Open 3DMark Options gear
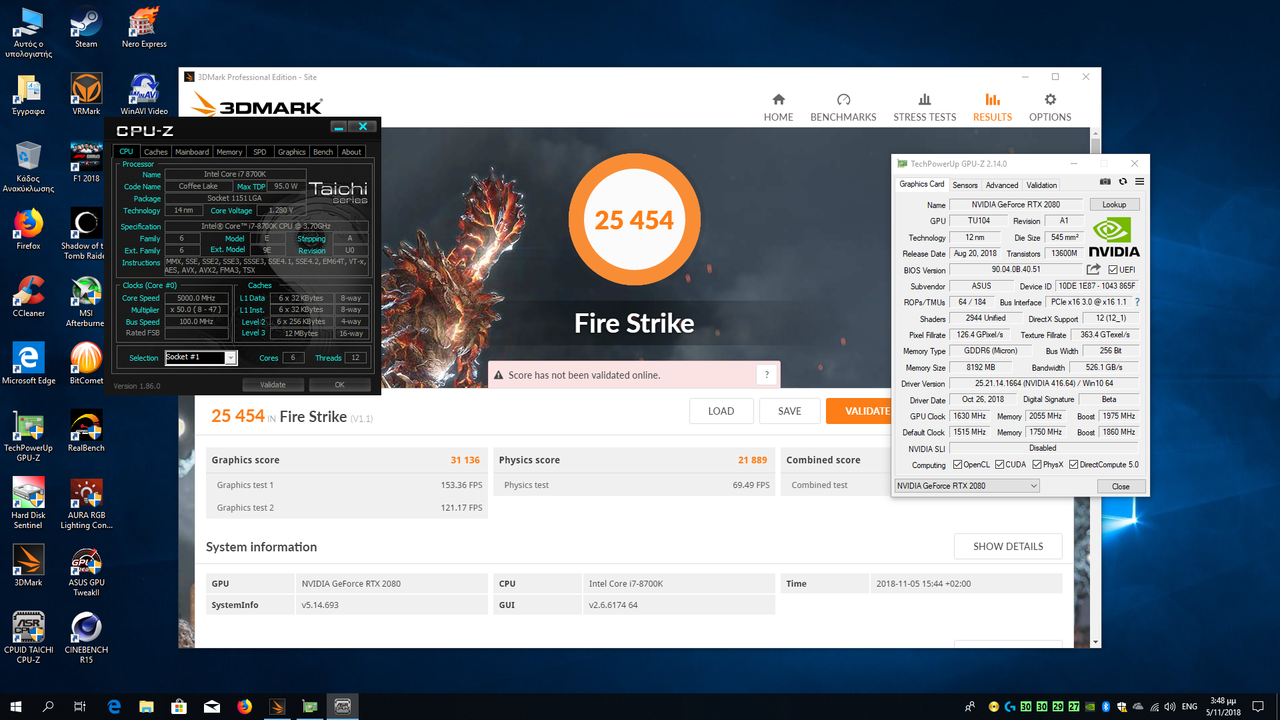 tap(1050, 108)
